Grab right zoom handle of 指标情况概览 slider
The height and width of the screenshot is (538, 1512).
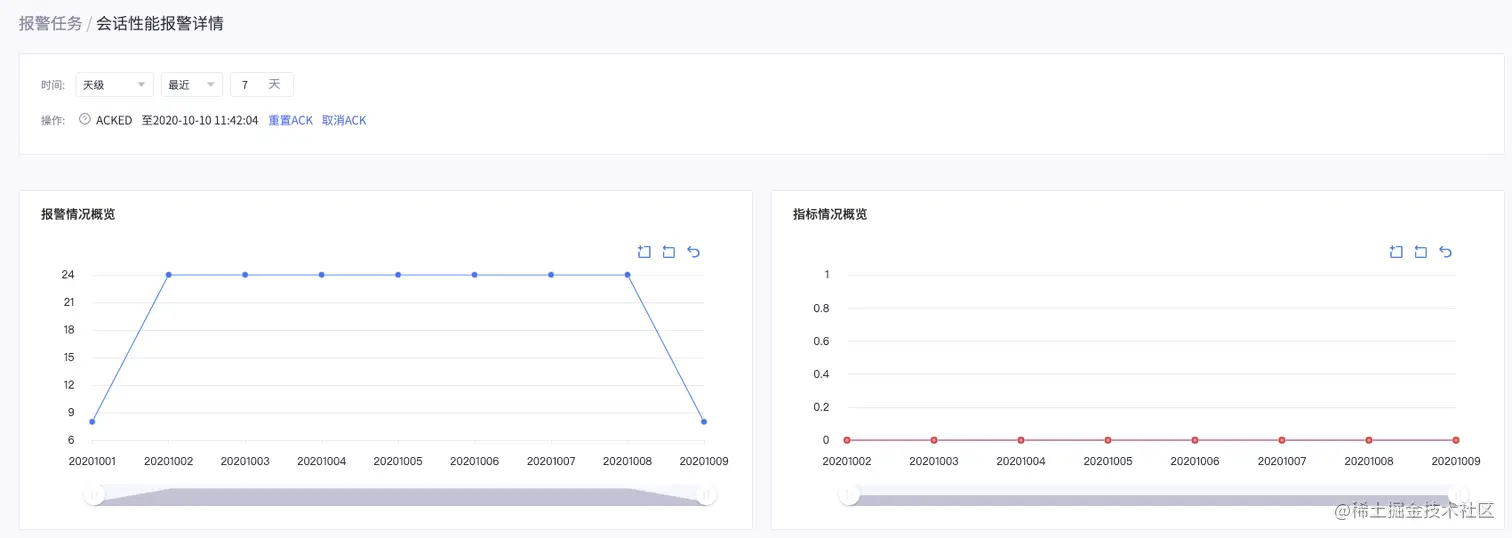pyautogui.click(x=1459, y=495)
